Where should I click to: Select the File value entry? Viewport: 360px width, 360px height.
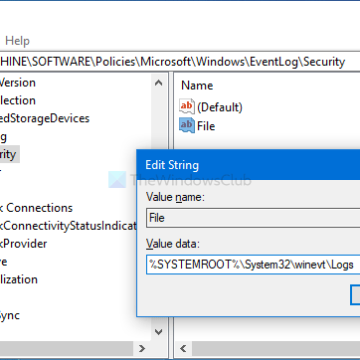[206, 126]
